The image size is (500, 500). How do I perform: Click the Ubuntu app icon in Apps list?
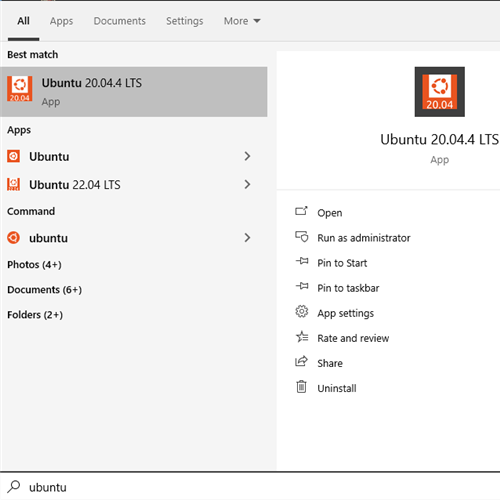(13, 156)
